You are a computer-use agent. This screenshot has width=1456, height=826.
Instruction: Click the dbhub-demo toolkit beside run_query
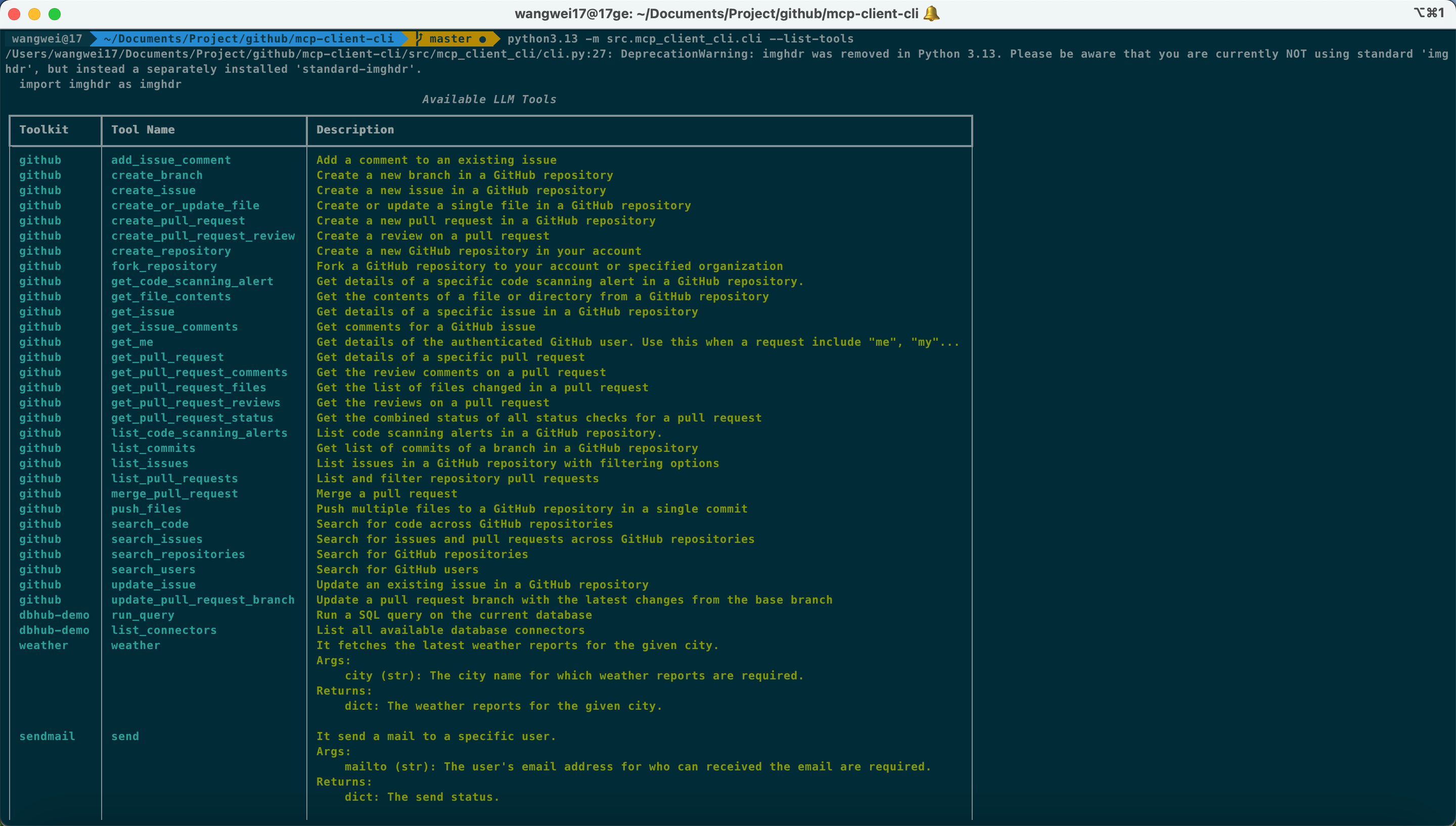55,615
